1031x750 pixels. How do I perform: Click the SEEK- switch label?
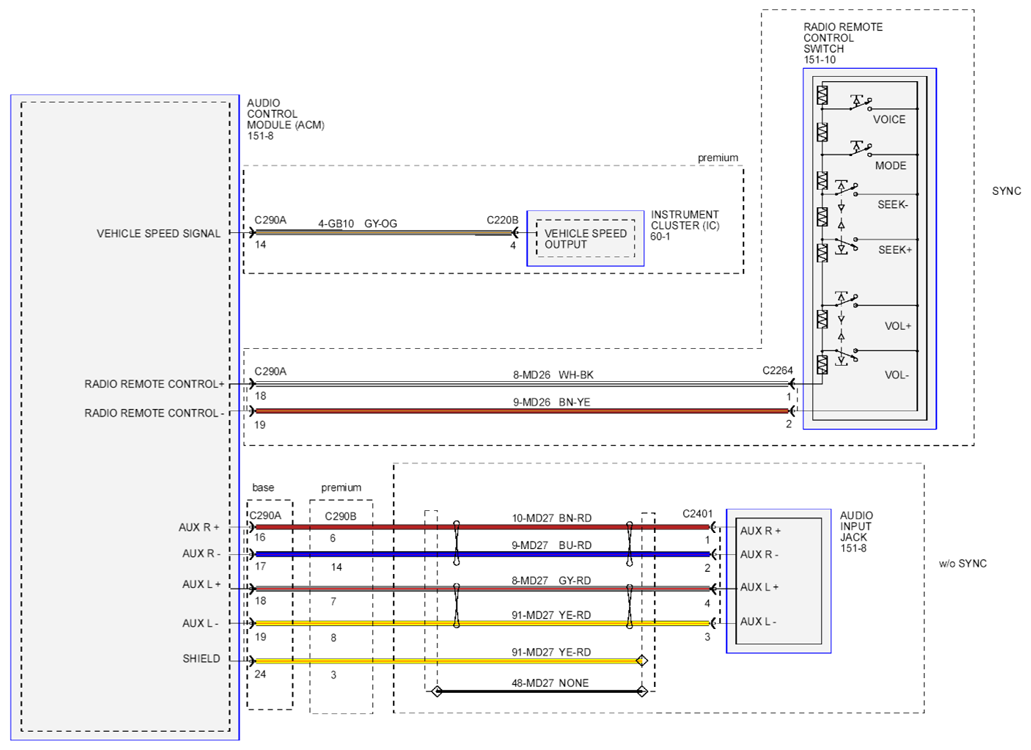[x=892, y=205]
